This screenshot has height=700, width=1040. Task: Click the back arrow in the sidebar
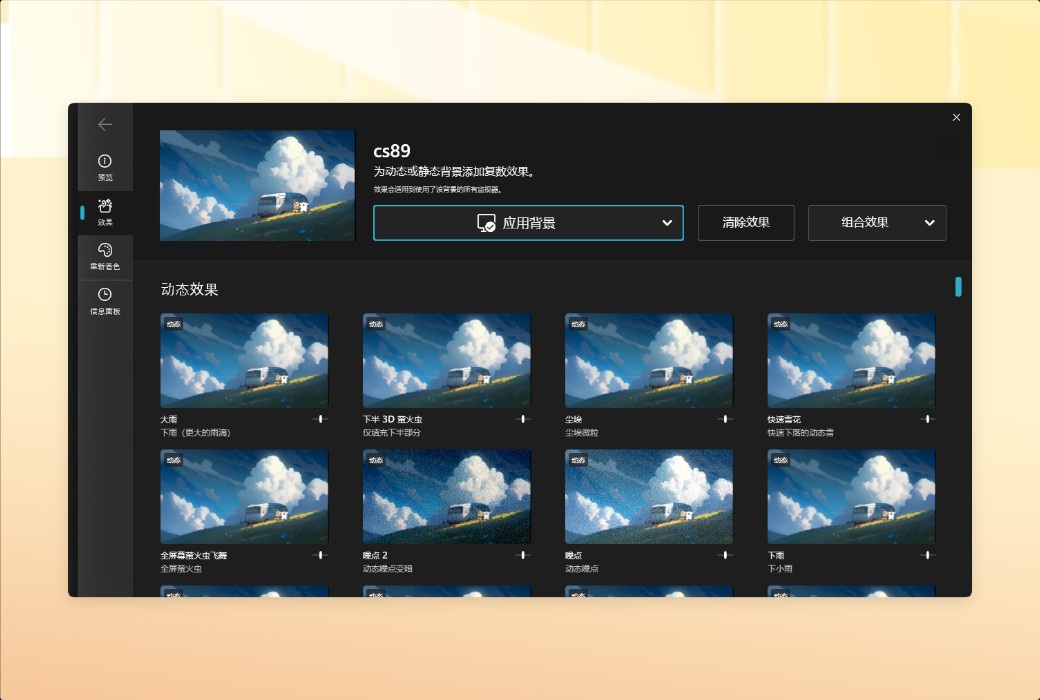(105, 124)
